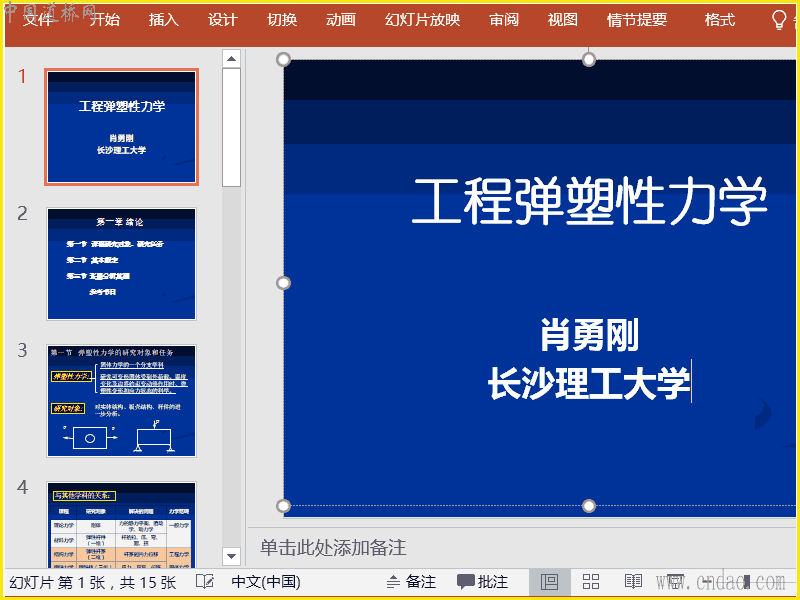Viewport: 800px width, 600px height.
Task: Click the middle-left selection handle
Action: pos(283,283)
